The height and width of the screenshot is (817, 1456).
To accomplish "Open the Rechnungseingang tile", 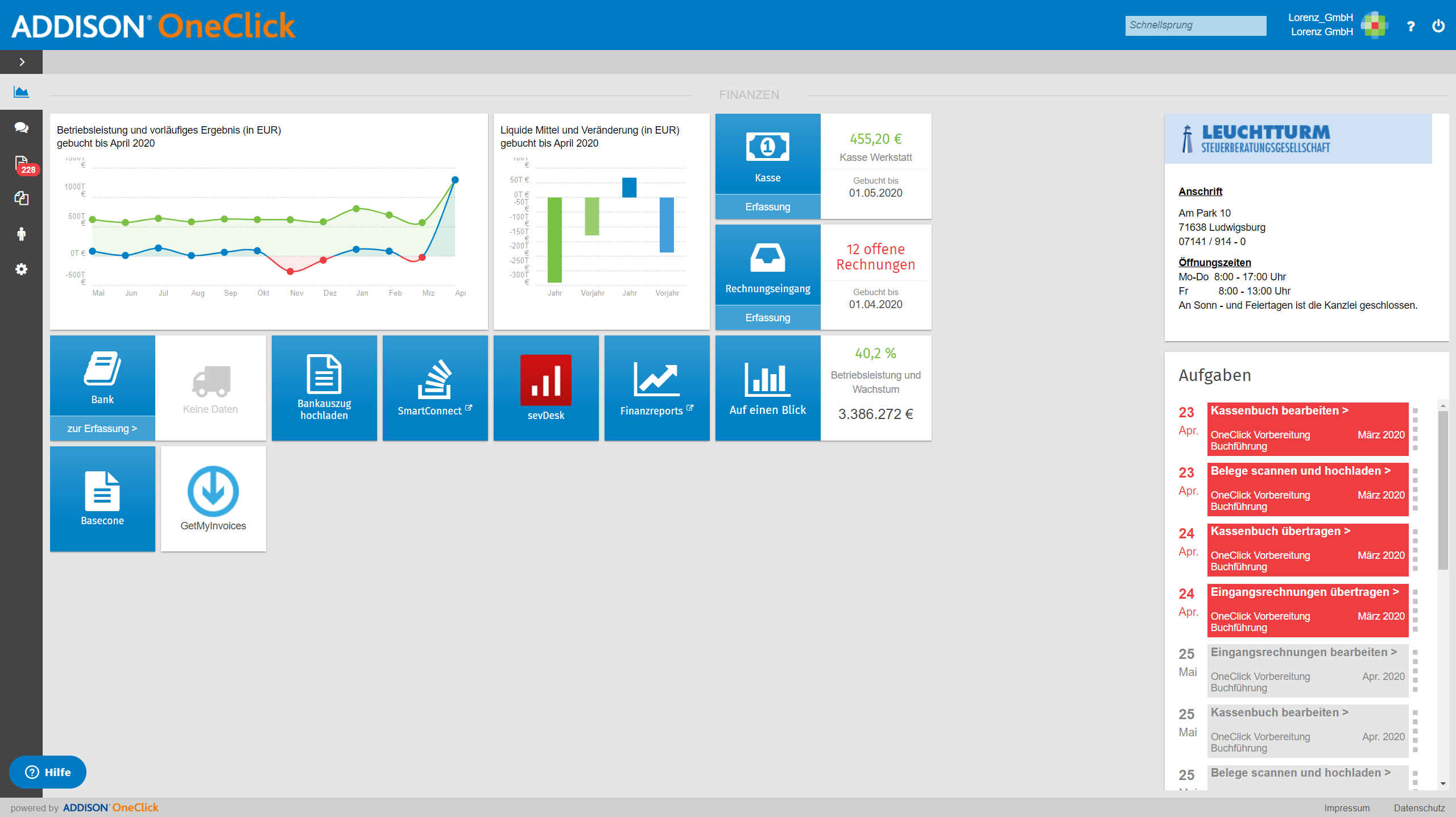I will [x=768, y=265].
